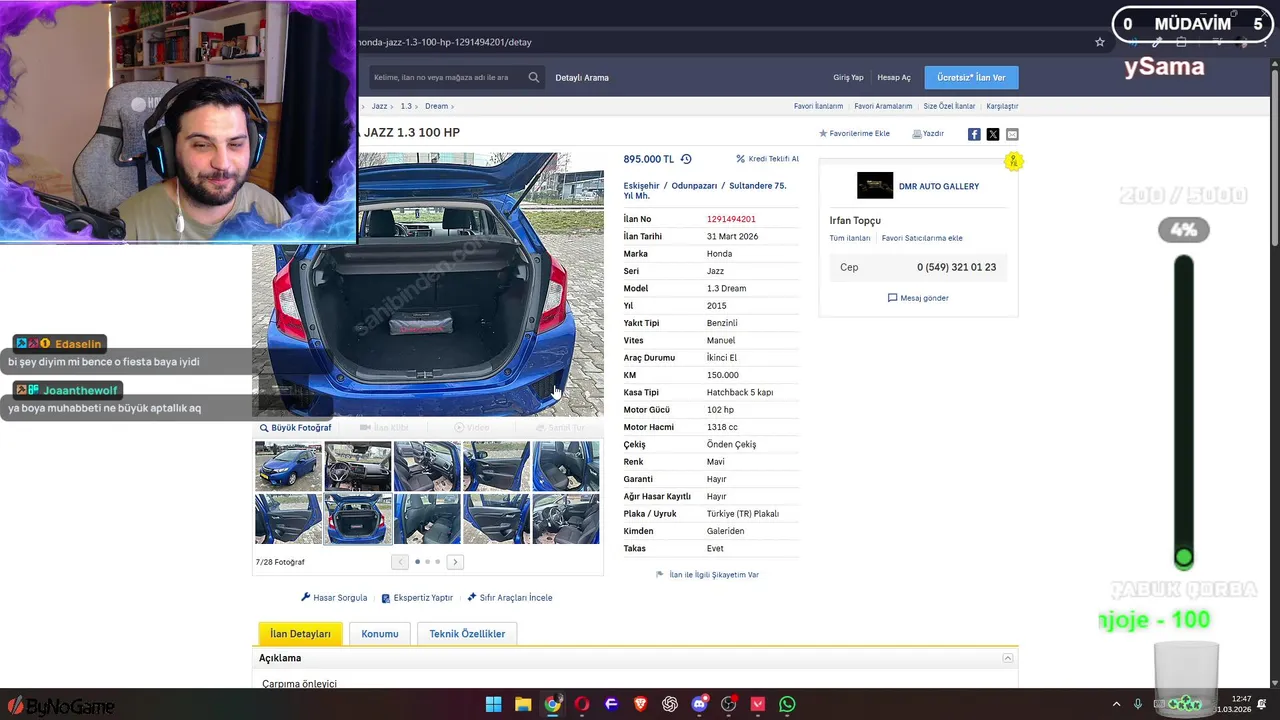Open Detaylı Arama
This screenshot has width=1280, height=720.
582,77
